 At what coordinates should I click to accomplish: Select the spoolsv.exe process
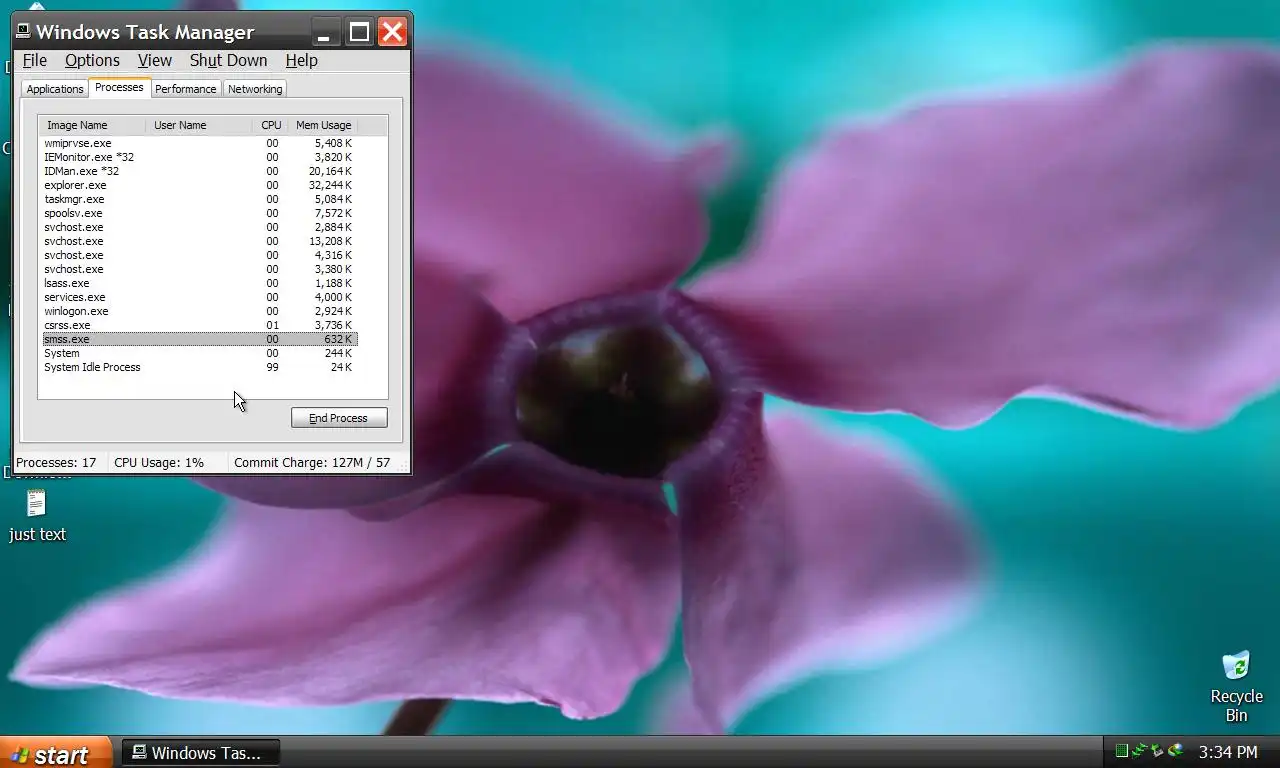click(x=199, y=213)
